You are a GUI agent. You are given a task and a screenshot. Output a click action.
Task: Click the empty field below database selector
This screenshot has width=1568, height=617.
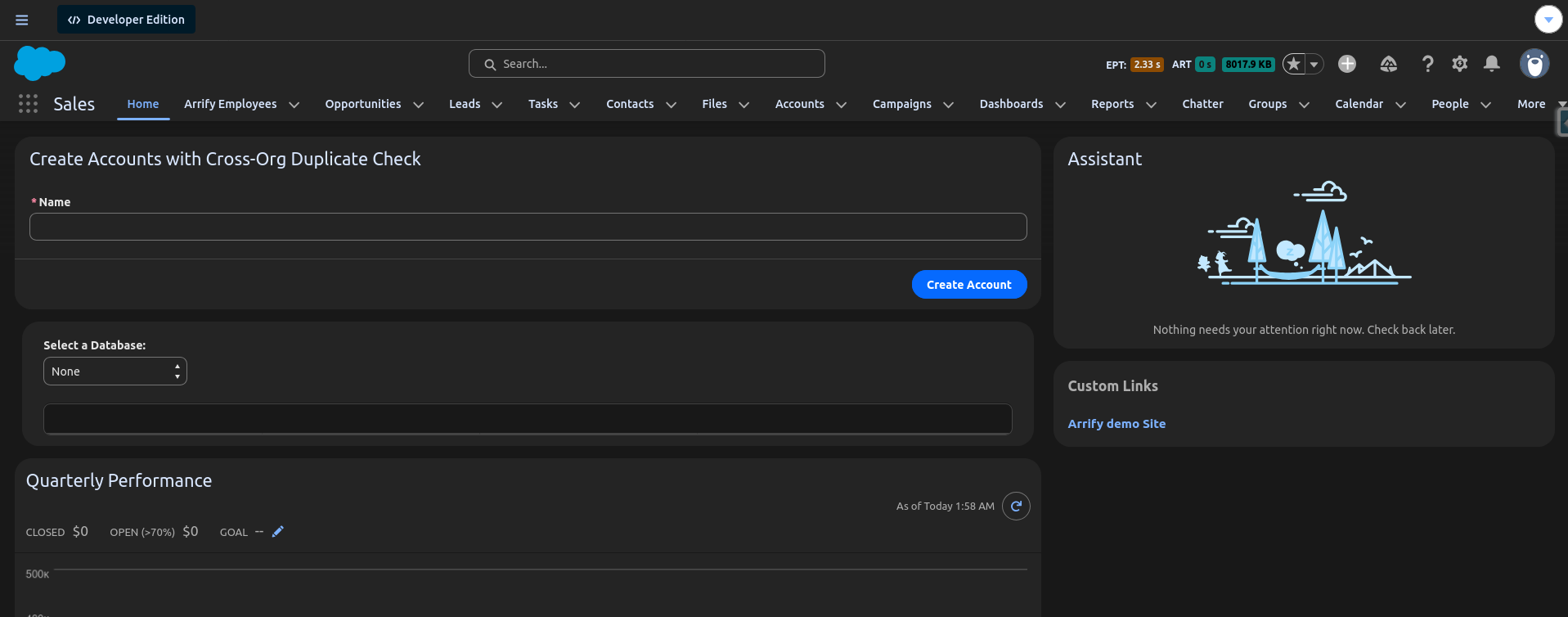[x=528, y=419]
